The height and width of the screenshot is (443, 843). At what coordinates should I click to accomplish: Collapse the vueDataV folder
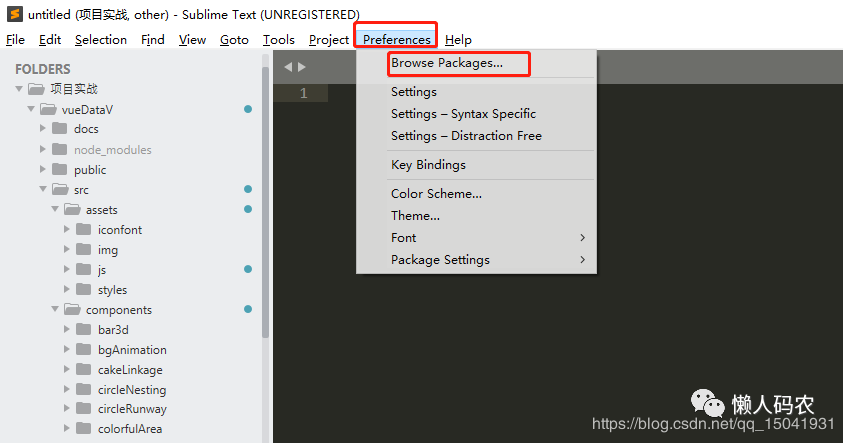pyautogui.click(x=31, y=109)
